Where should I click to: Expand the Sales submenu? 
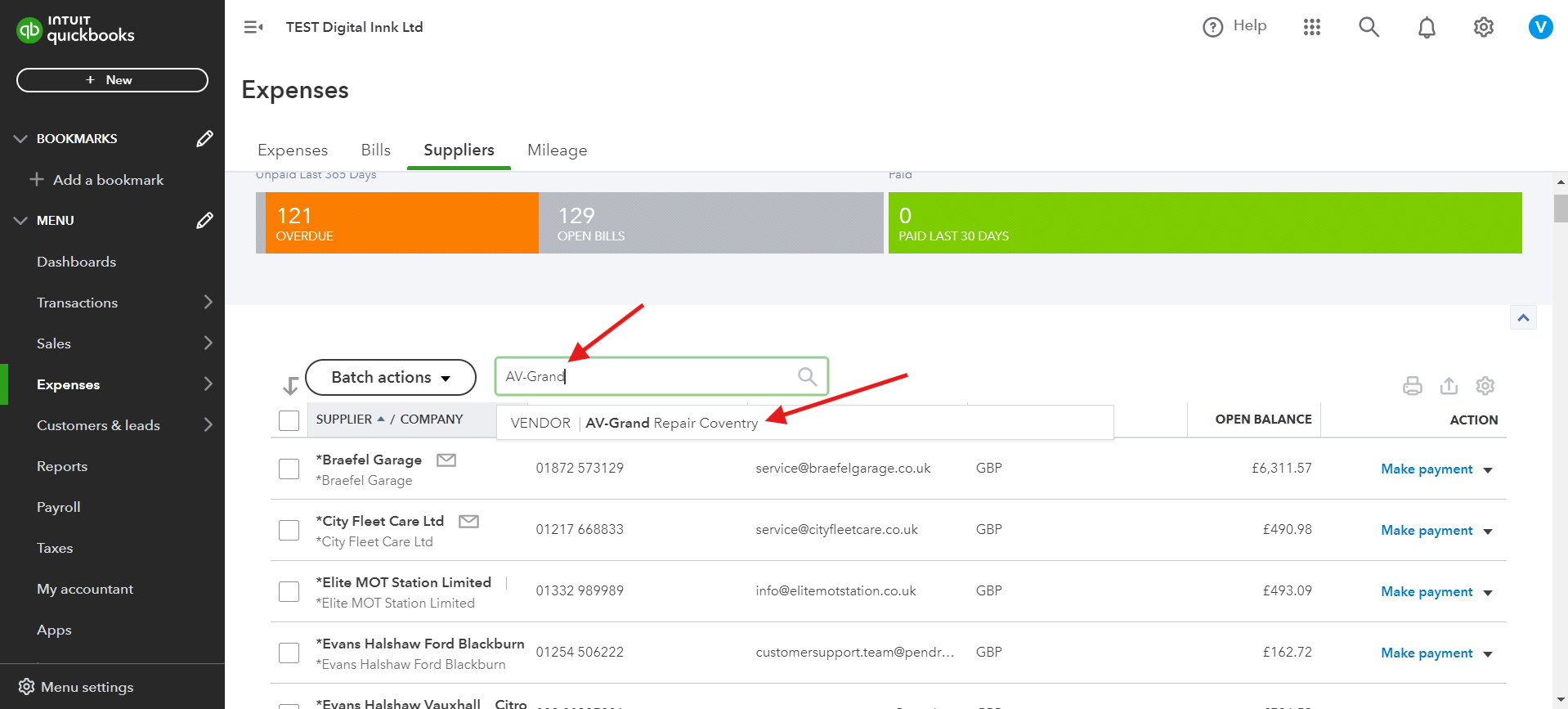(208, 343)
